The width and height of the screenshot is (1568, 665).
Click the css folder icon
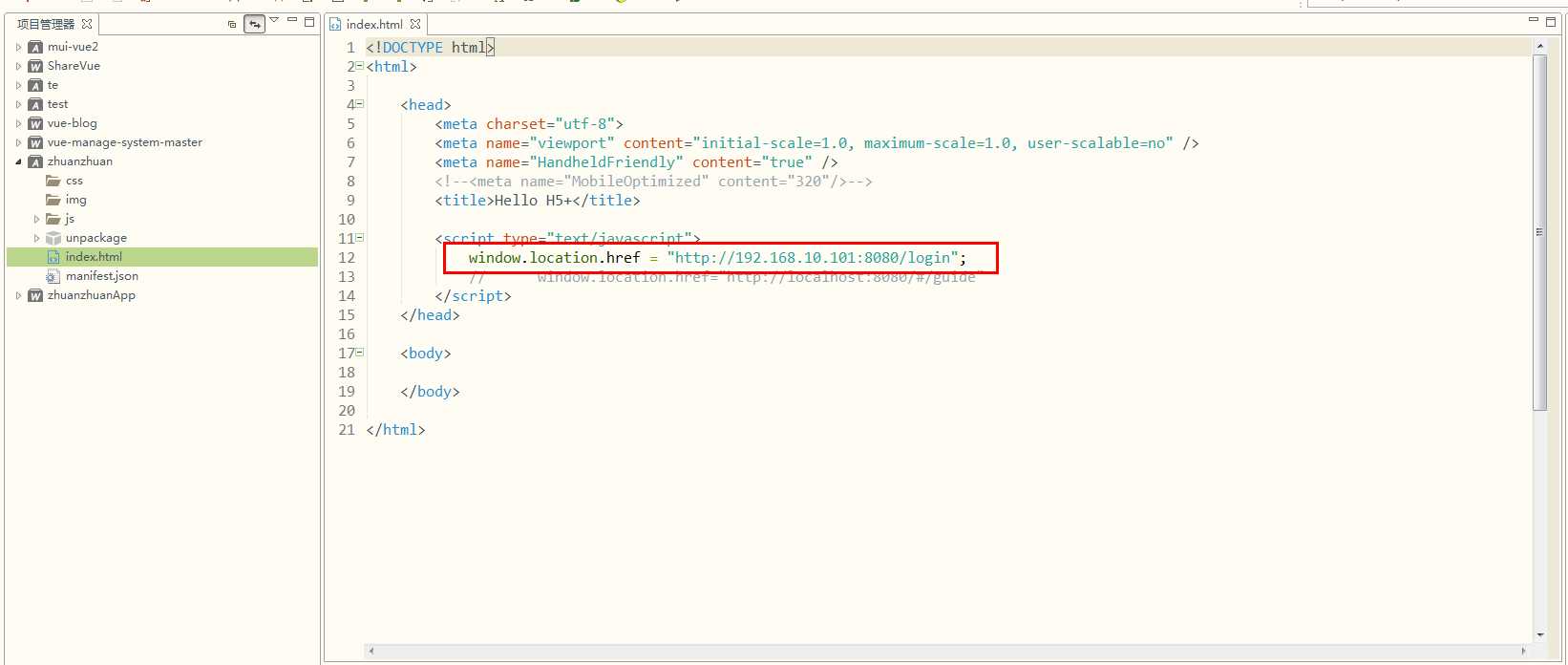(x=53, y=181)
